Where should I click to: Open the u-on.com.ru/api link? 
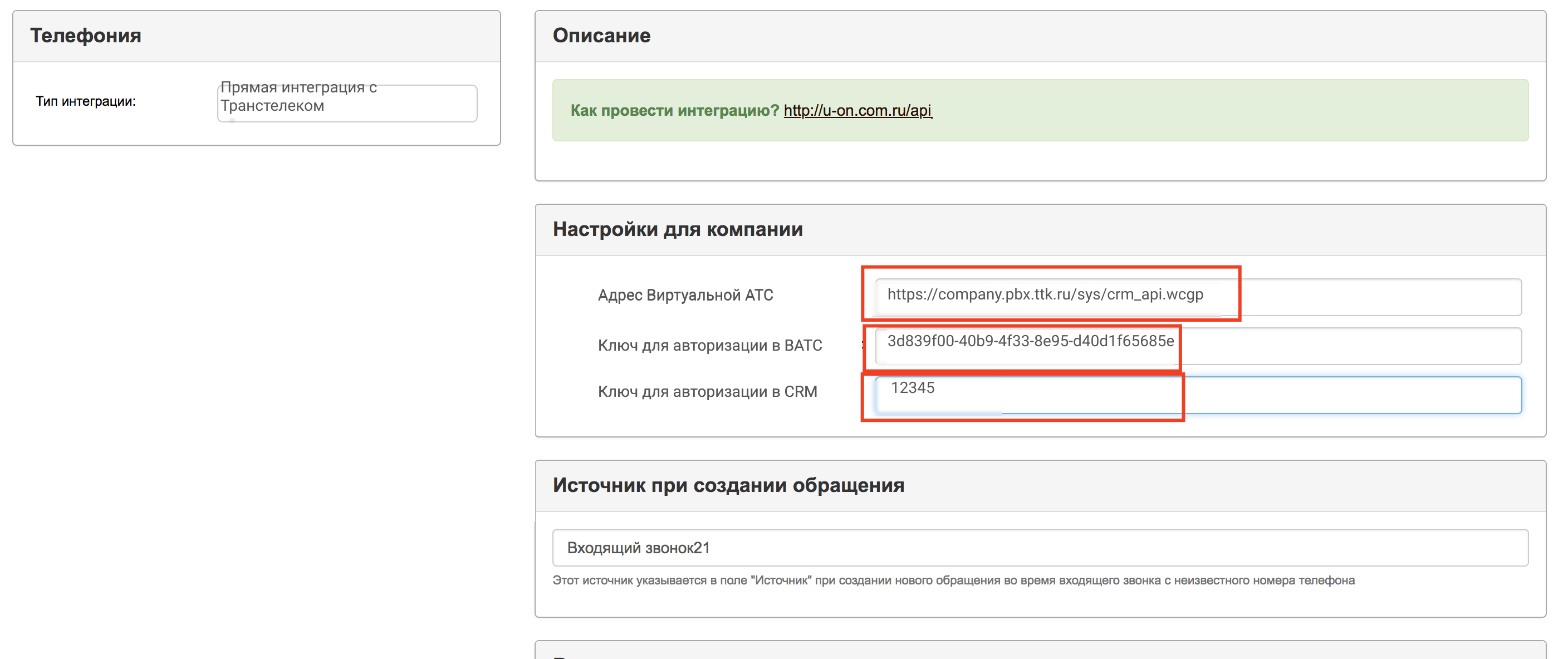[857, 110]
